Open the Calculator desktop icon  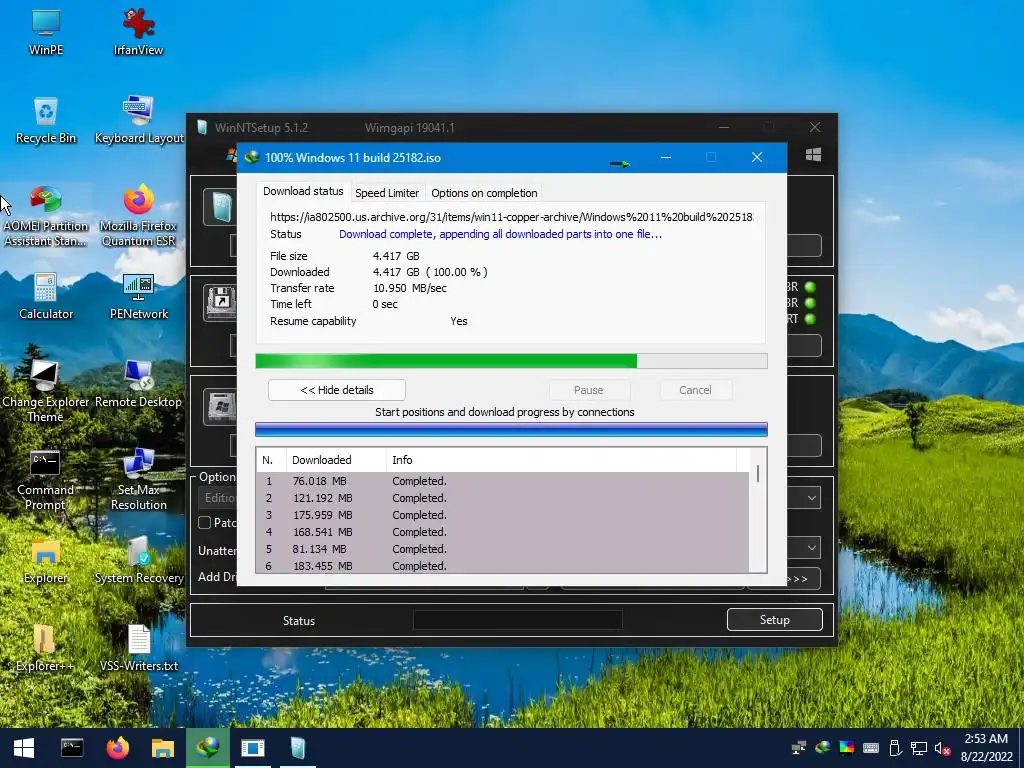click(x=46, y=296)
